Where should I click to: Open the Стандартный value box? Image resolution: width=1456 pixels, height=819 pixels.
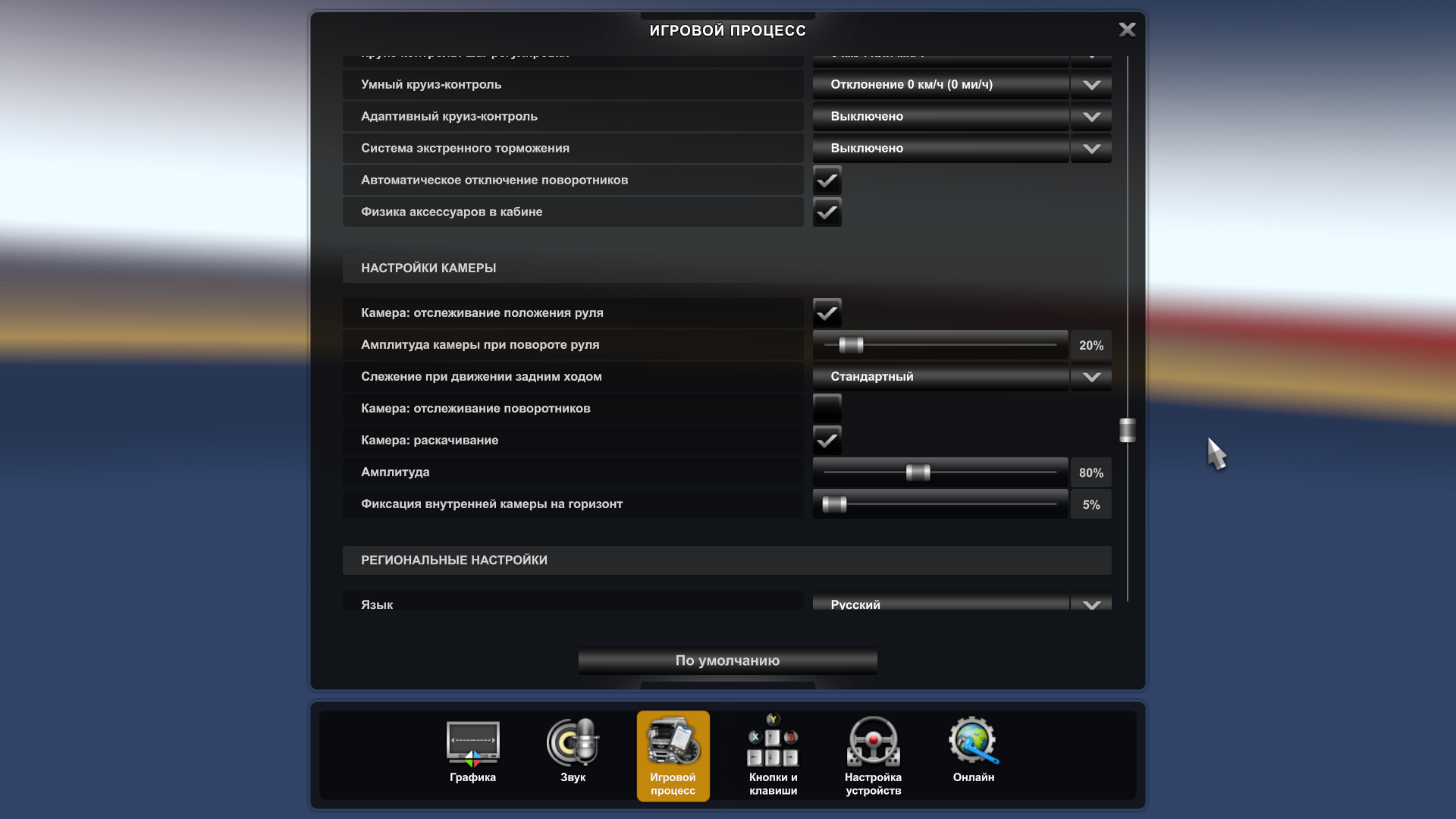coord(940,377)
